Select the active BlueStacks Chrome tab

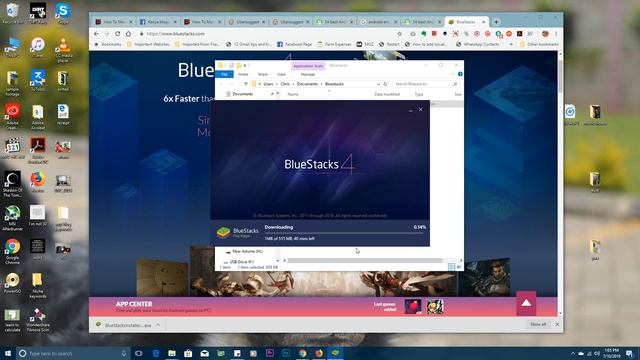[x=467, y=22]
